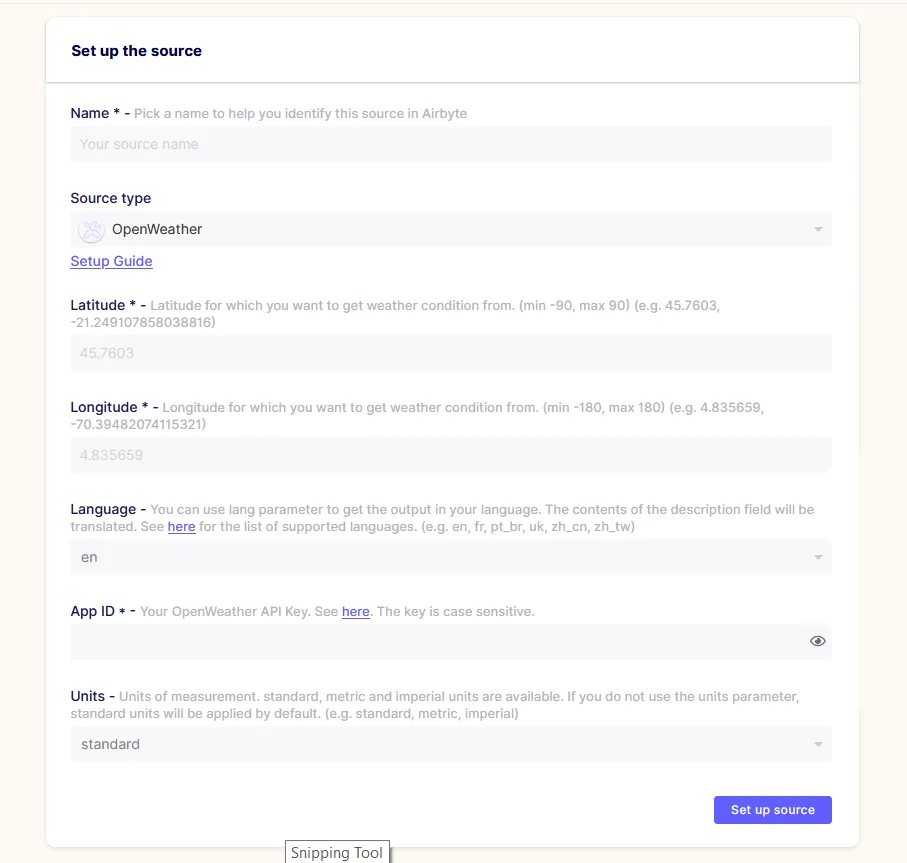Screen dimensions: 907x863
Task: Open the OpenWeather API key 'here' link
Action: pos(355,611)
